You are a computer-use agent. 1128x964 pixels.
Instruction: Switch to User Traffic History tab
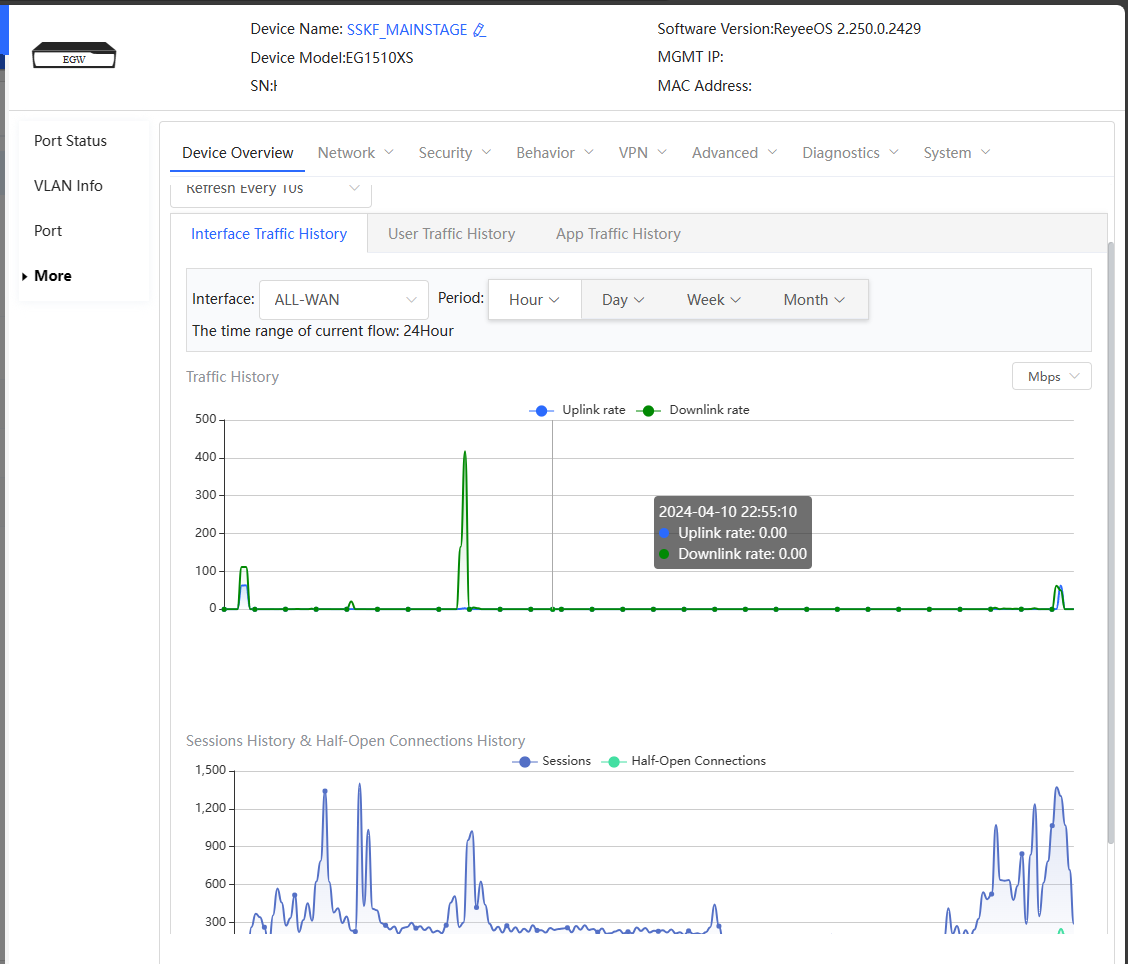[x=451, y=234]
